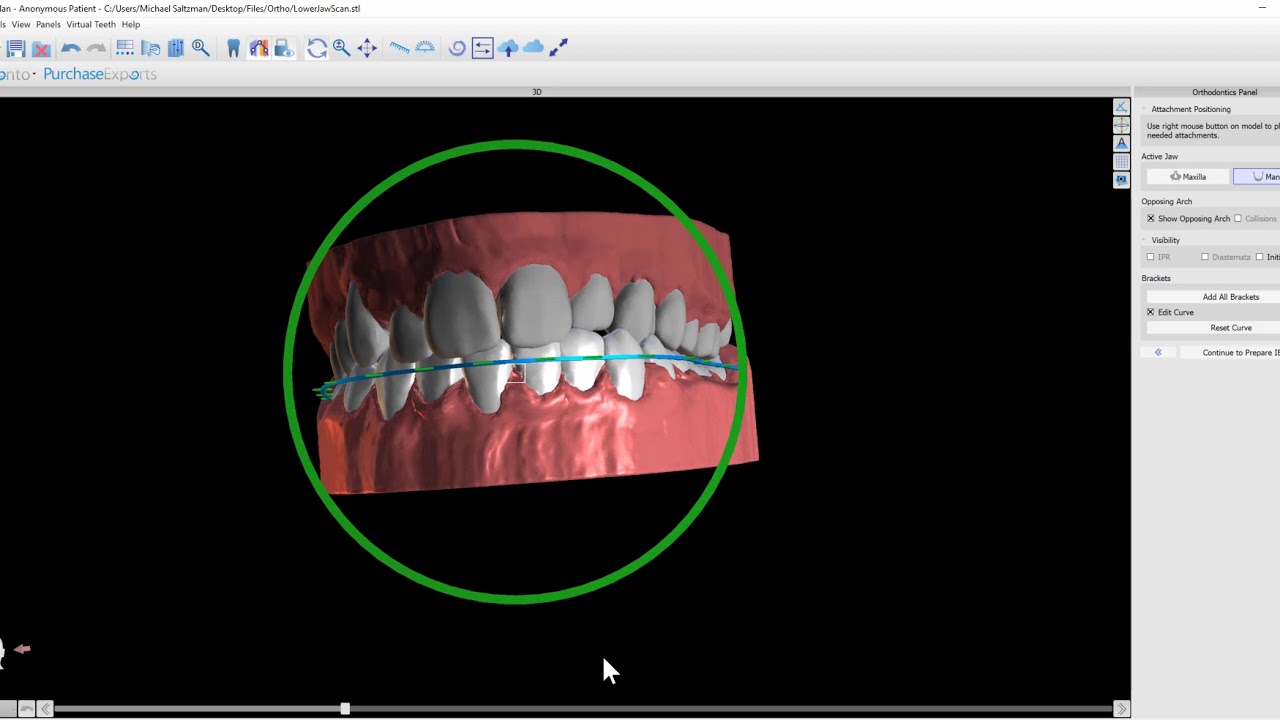Viewport: 1280px width, 720px height.
Task: Choose the protractor angle measurement icon
Action: click(x=425, y=48)
